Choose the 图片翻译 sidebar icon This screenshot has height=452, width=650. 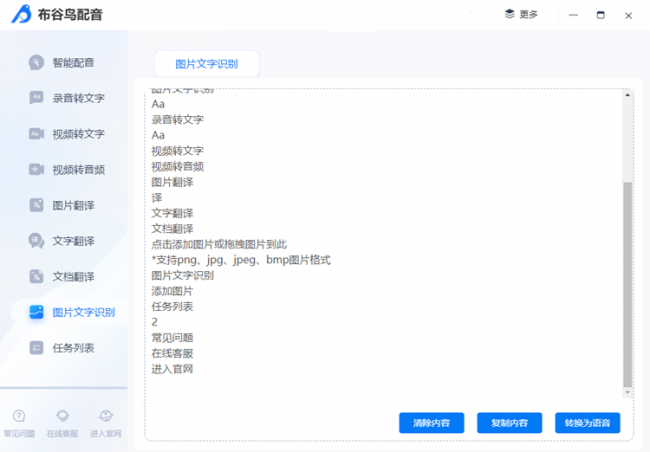[36, 205]
